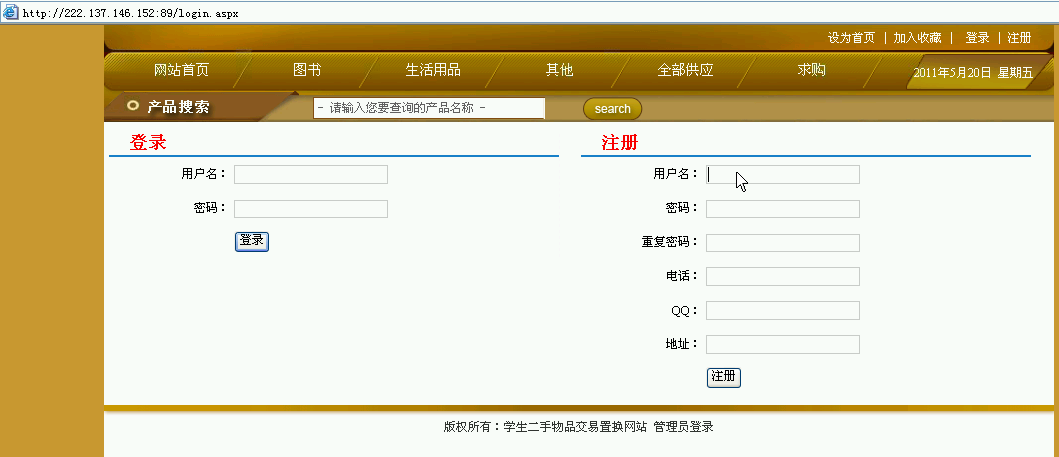The height and width of the screenshot is (457, 1059).
Task: Focus the registration 用户名 field
Action: click(x=783, y=174)
